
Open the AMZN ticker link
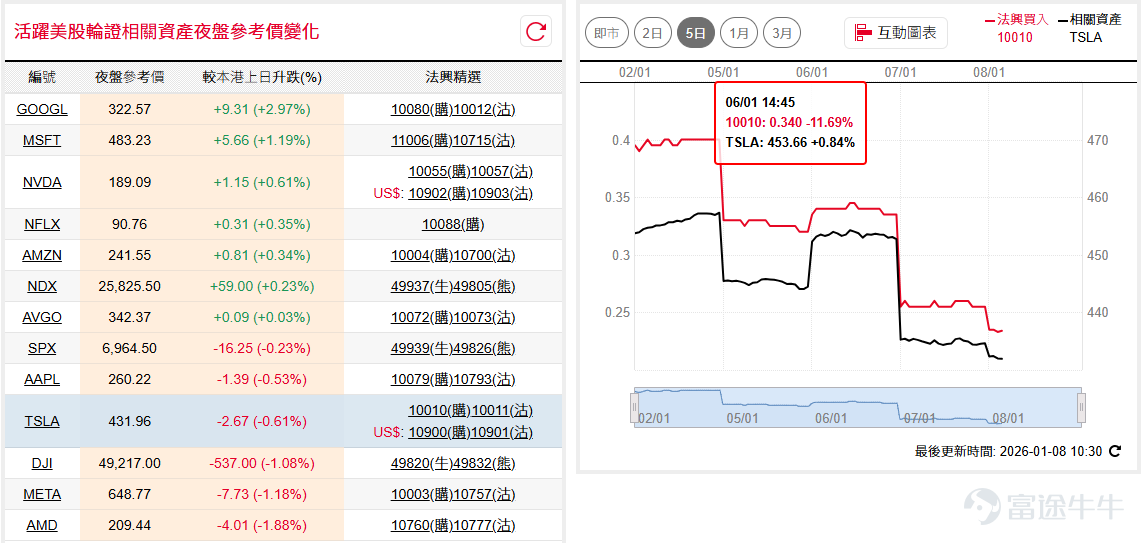[x=42, y=255]
